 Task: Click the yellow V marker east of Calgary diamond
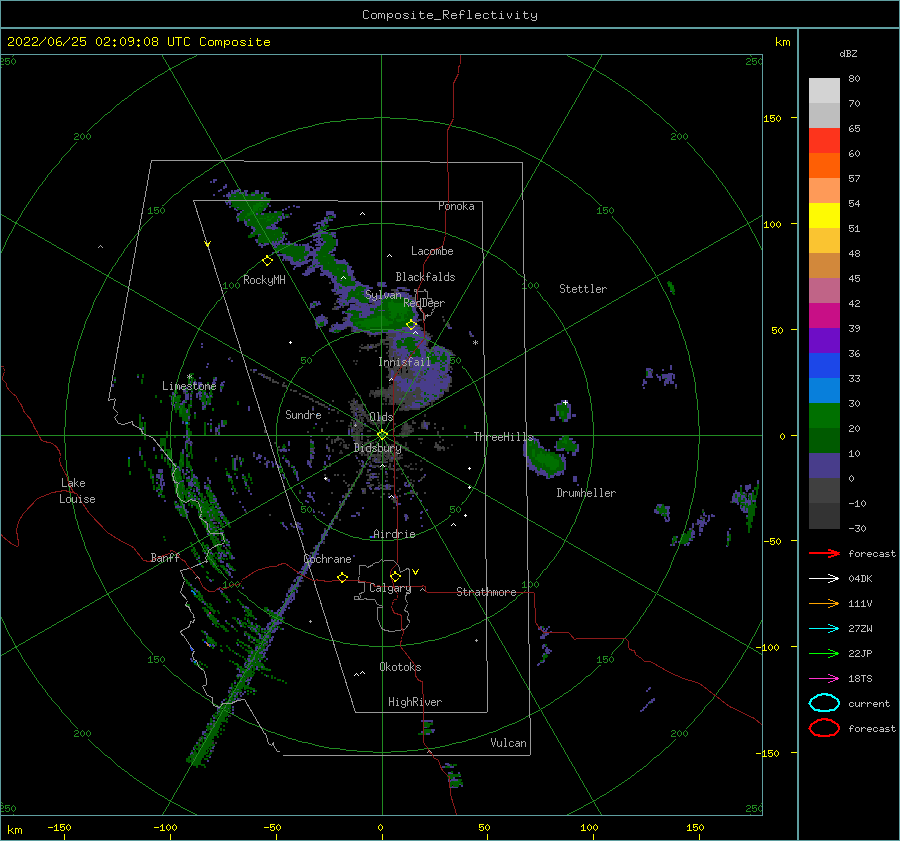pyautogui.click(x=415, y=572)
